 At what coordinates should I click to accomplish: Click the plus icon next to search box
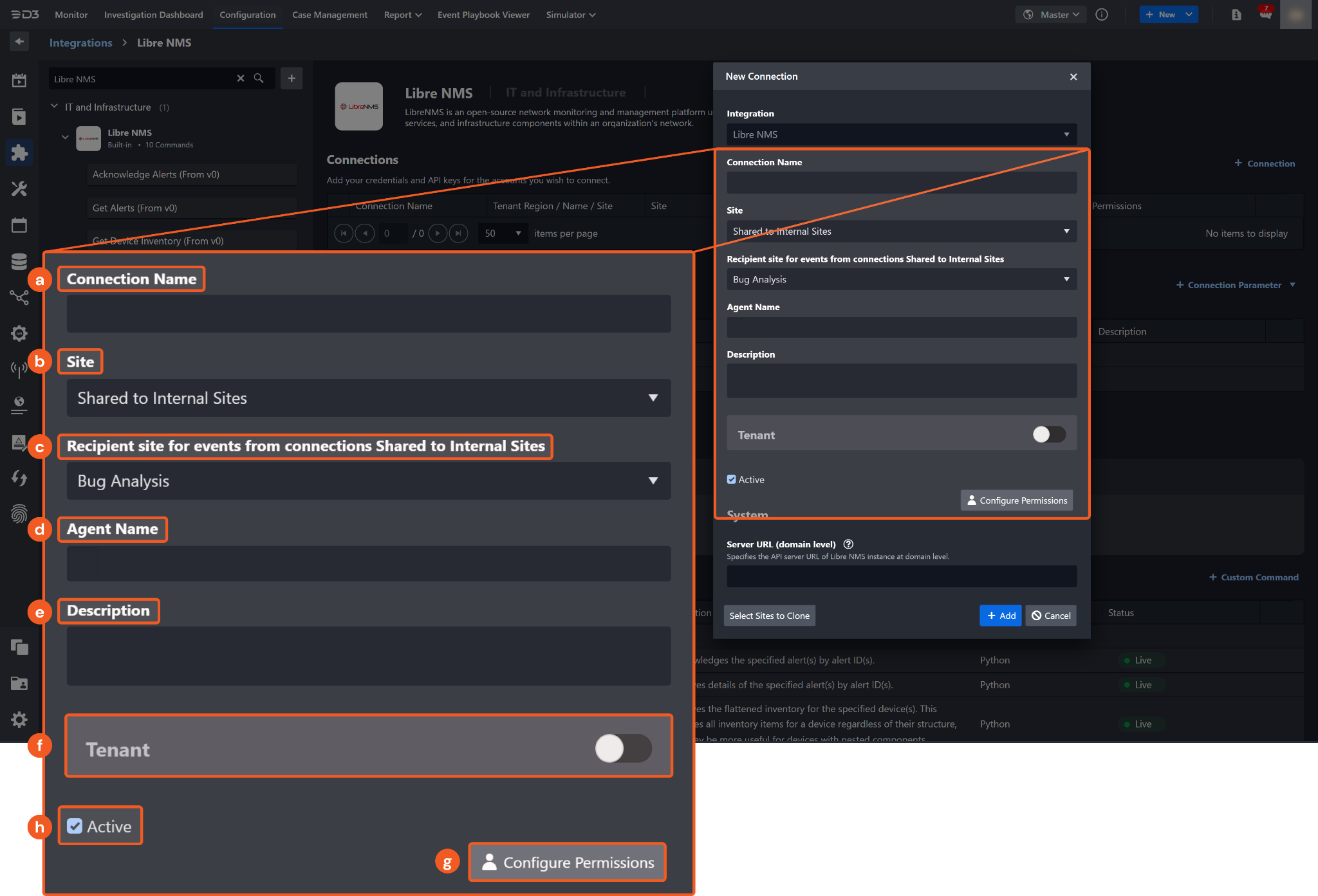click(x=292, y=78)
